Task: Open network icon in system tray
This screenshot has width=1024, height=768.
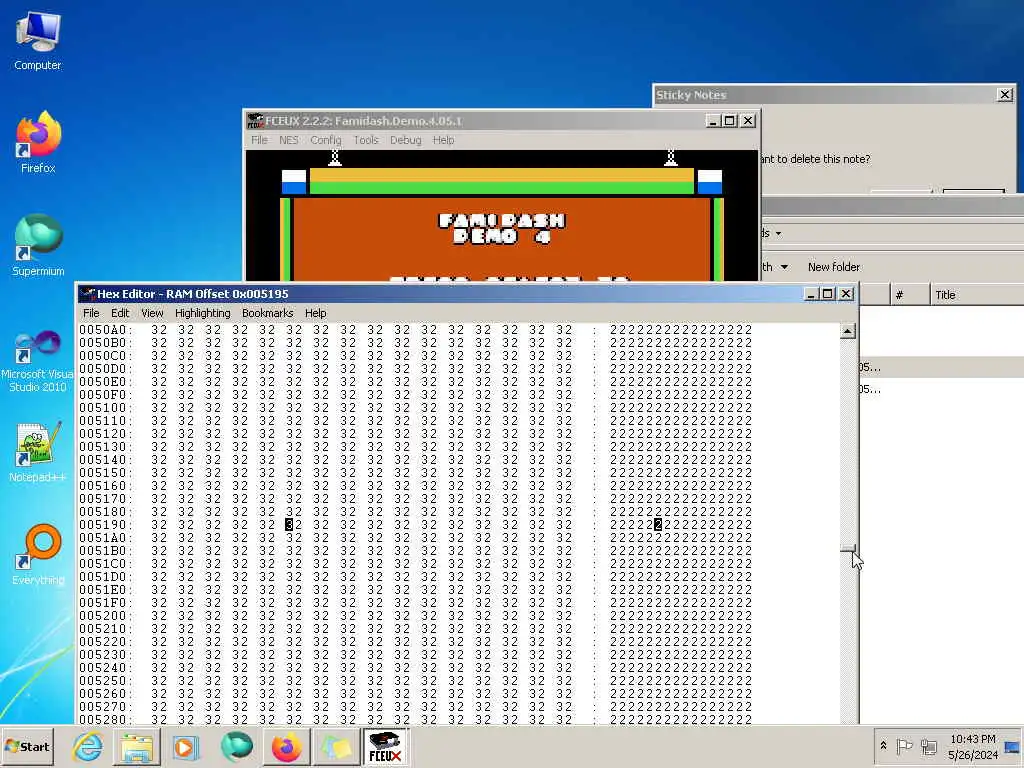Action: (929, 746)
